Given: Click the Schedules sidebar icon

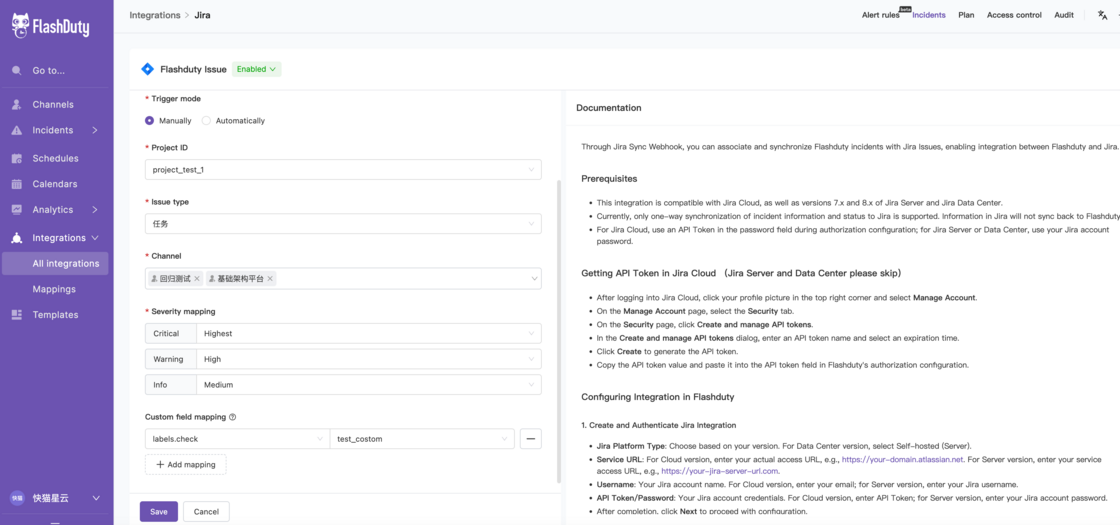Looking at the screenshot, I should click(x=16, y=159).
